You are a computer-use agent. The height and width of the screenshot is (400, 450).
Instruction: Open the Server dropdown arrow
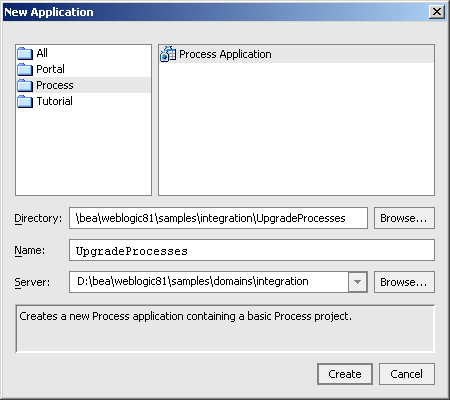[x=358, y=282]
